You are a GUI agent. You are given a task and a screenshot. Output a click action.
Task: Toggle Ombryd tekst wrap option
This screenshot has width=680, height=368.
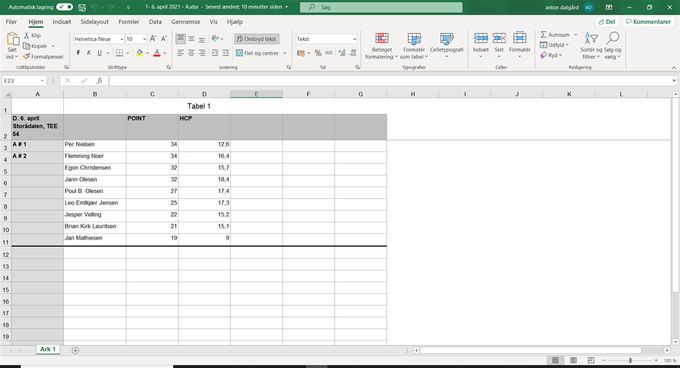[257, 39]
